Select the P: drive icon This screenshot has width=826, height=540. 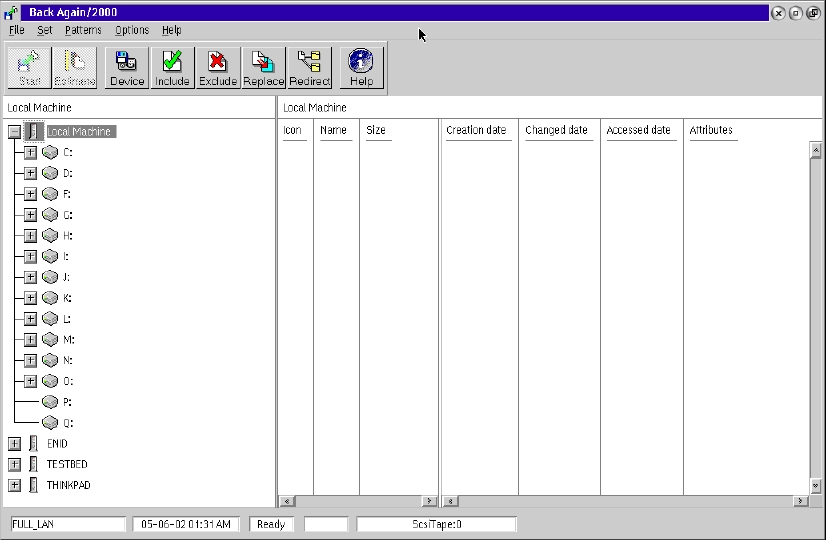50,402
